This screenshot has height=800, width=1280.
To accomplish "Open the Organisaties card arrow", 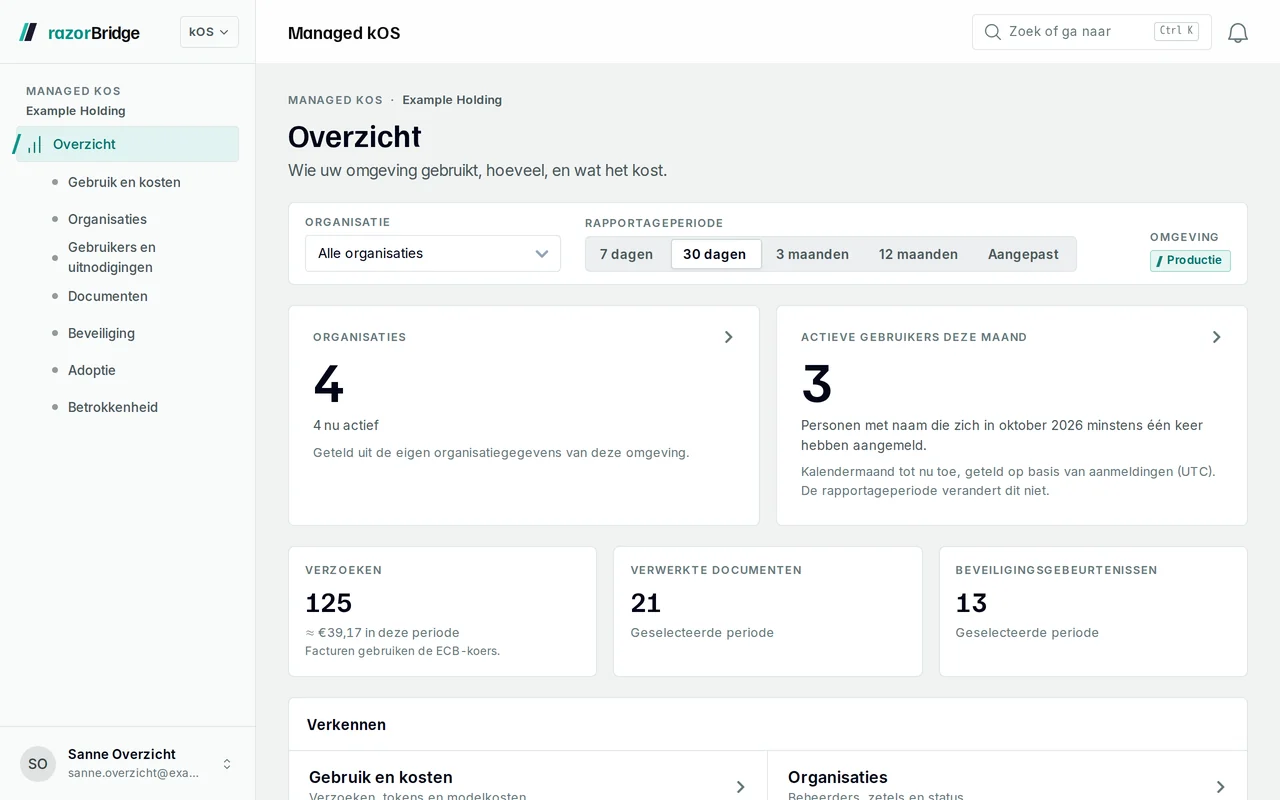I will click(x=729, y=337).
